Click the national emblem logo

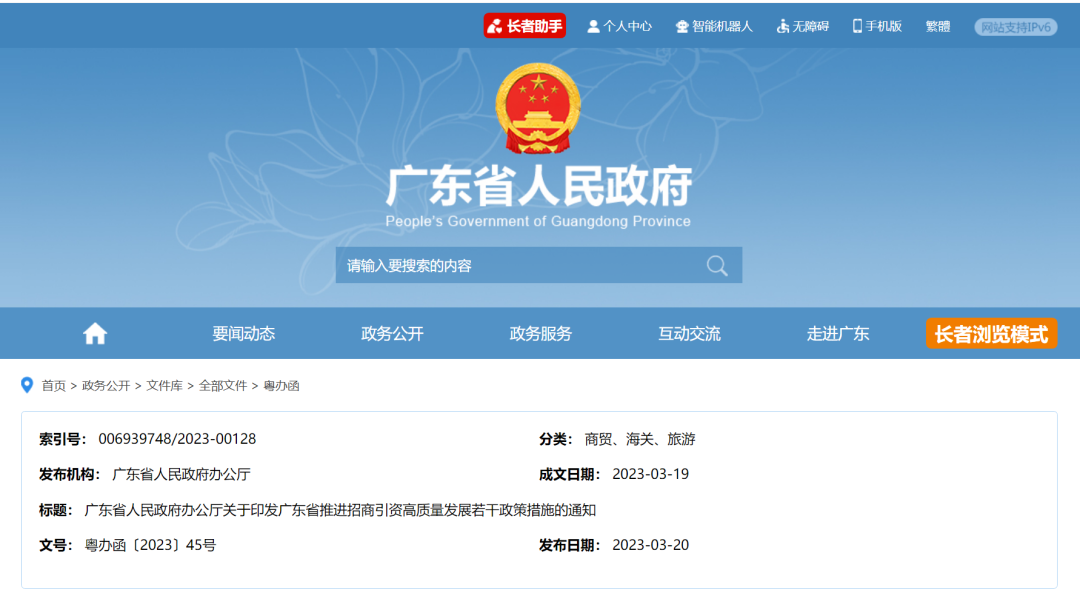coord(538,108)
